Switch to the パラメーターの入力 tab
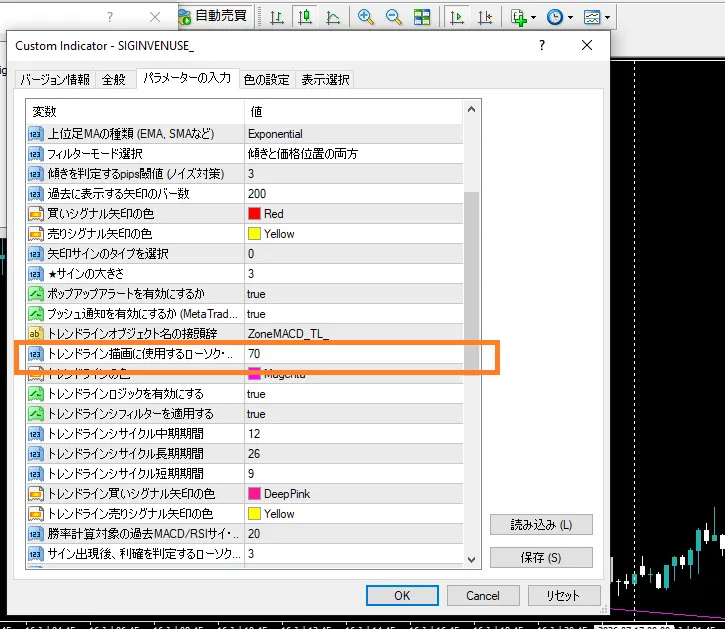 [x=187, y=78]
